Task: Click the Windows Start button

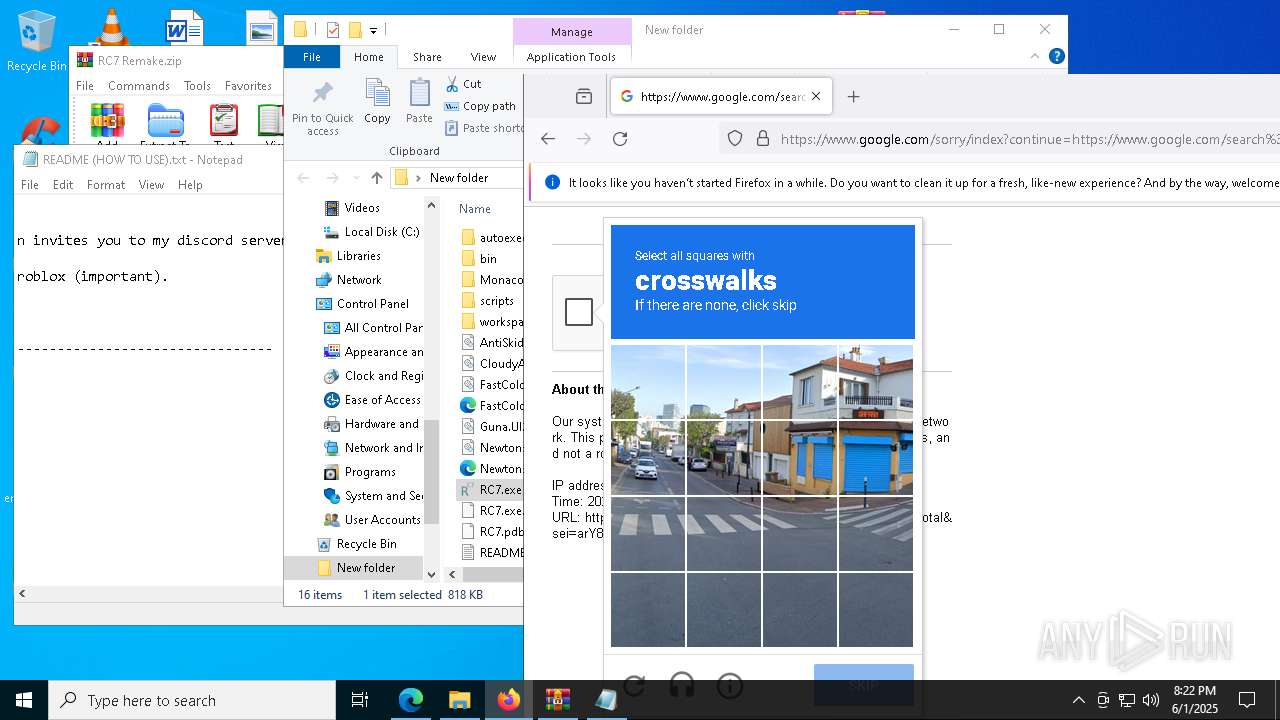Action: click(x=24, y=700)
